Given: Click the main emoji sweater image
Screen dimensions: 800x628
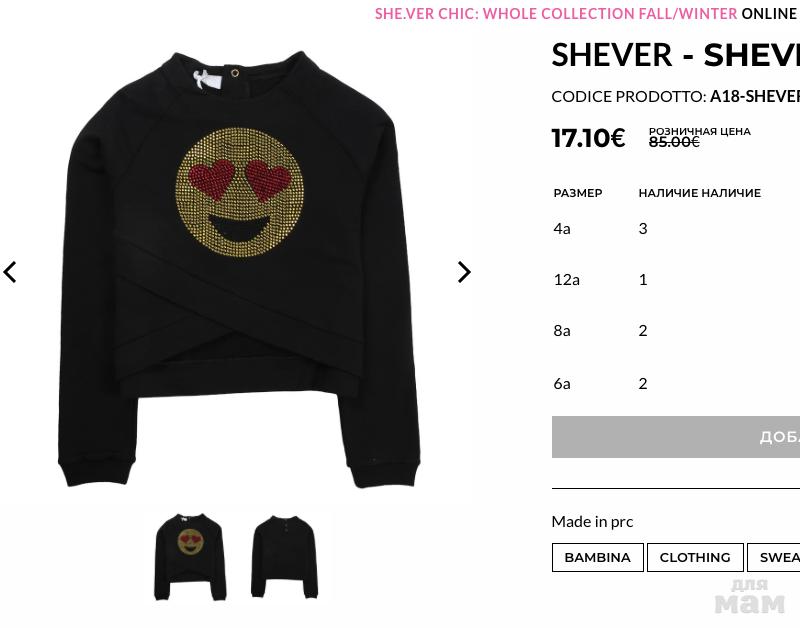Looking at the screenshot, I should click(240, 269).
